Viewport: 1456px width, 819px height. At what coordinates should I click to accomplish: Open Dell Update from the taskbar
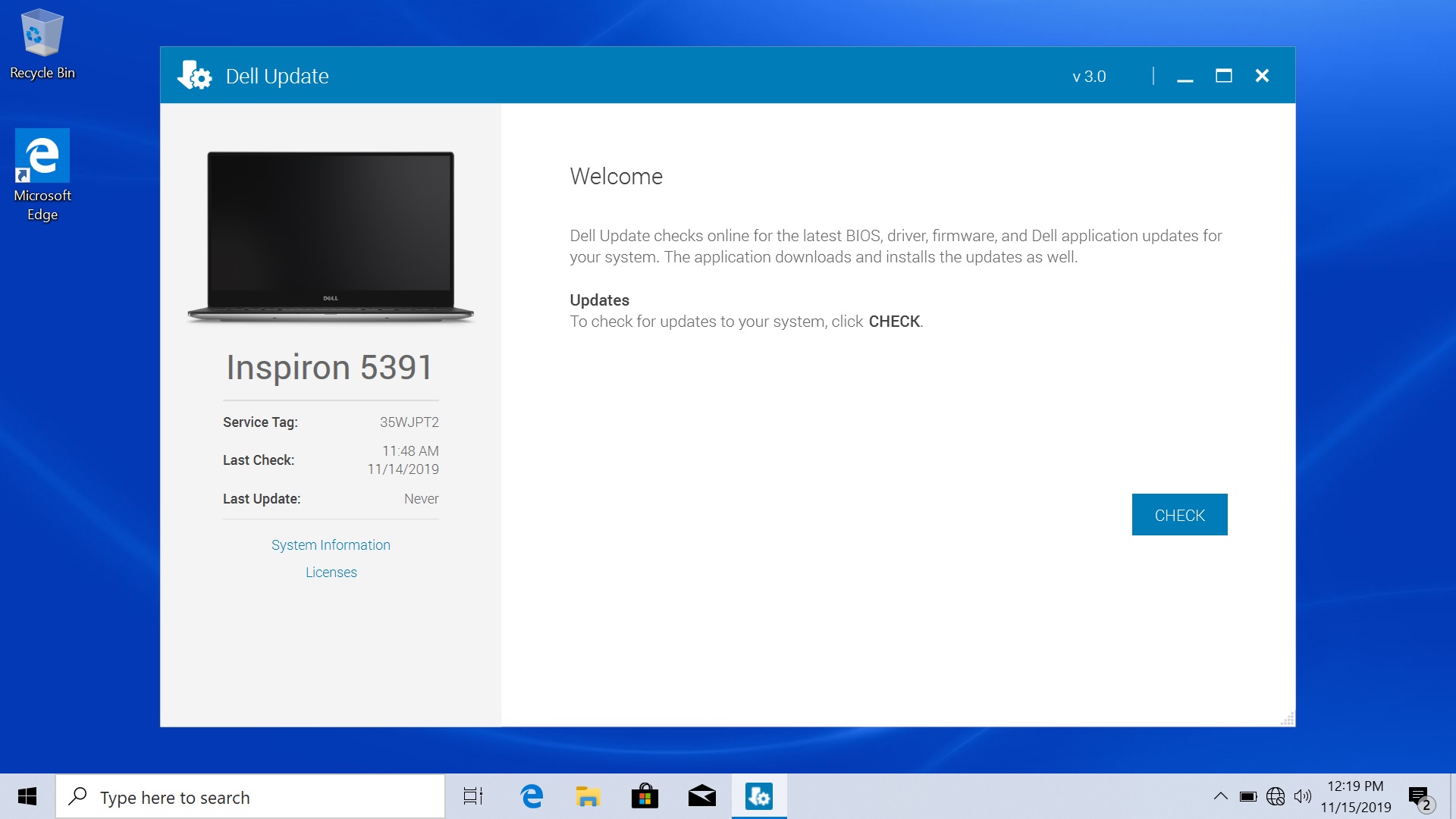pos(759,796)
